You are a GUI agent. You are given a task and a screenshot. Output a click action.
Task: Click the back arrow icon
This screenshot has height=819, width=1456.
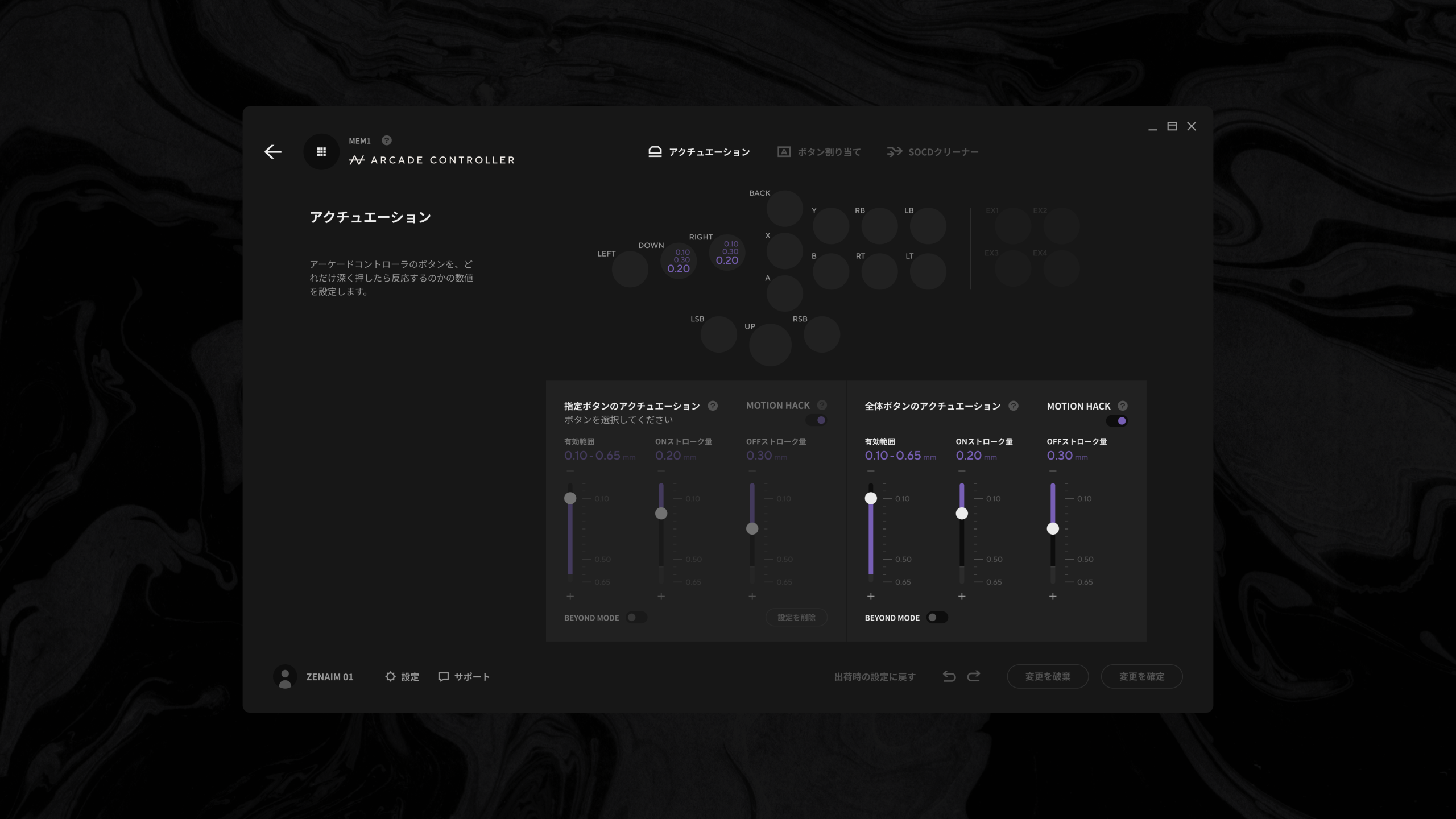(x=273, y=151)
